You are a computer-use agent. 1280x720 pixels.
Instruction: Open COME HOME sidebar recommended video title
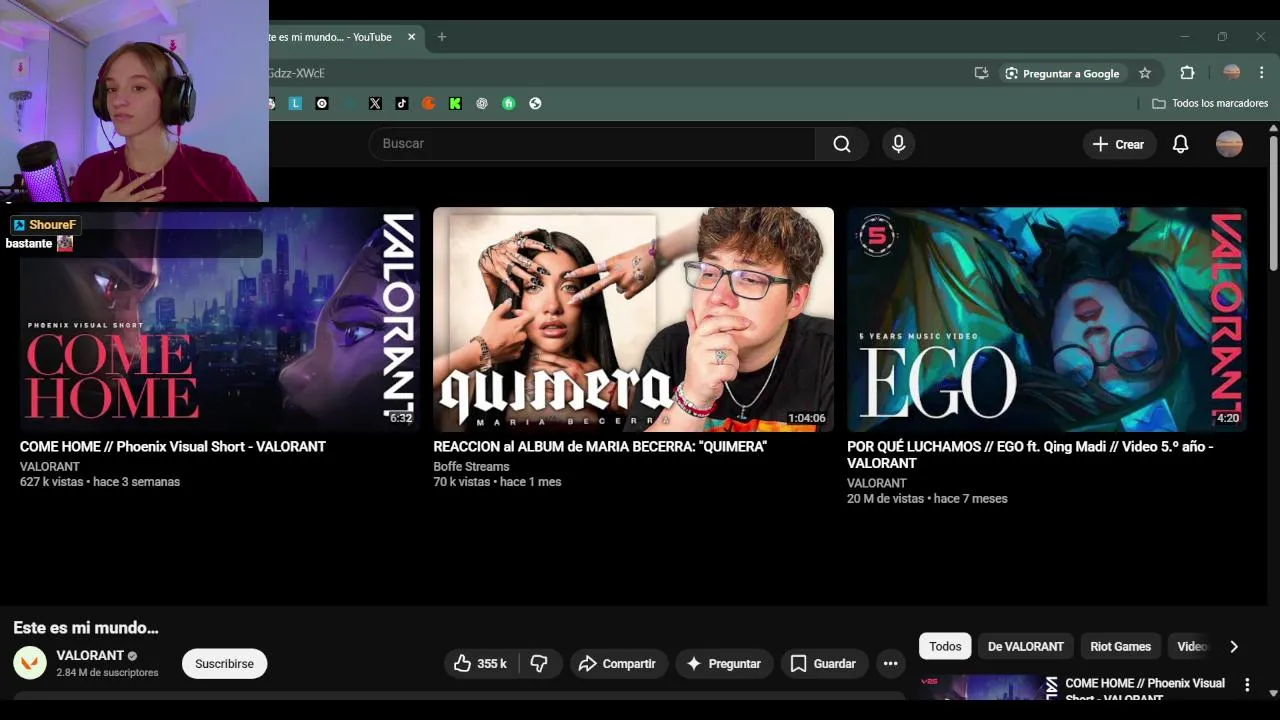coord(1145,688)
